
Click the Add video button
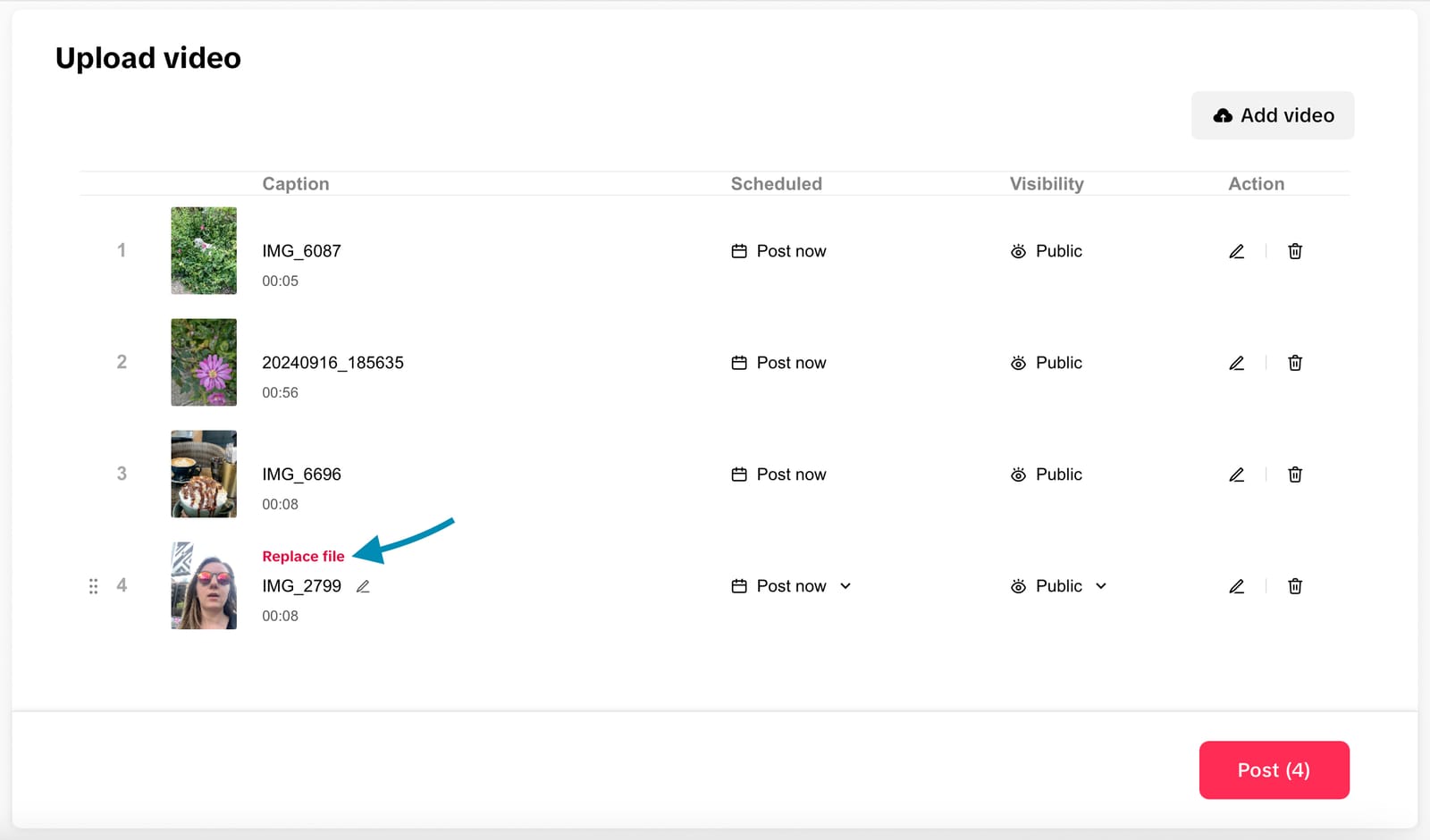(1272, 114)
